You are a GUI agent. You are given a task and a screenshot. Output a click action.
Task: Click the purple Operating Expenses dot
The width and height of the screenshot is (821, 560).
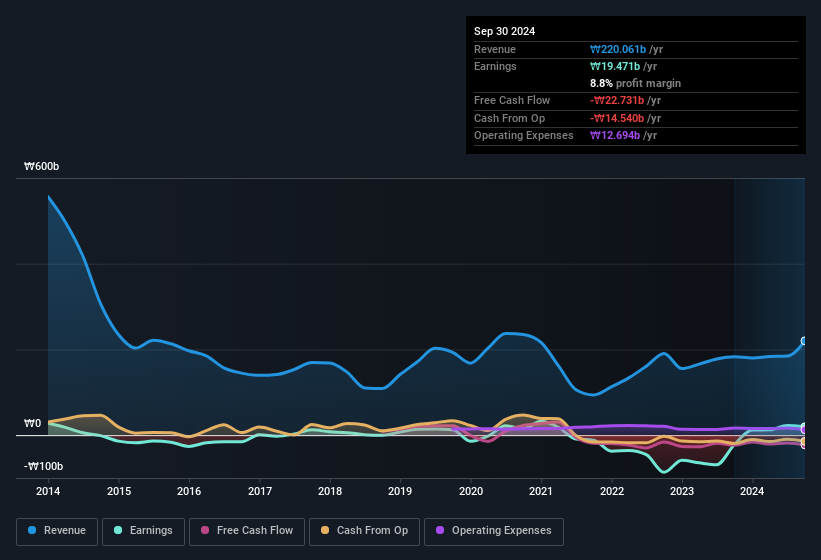441,530
